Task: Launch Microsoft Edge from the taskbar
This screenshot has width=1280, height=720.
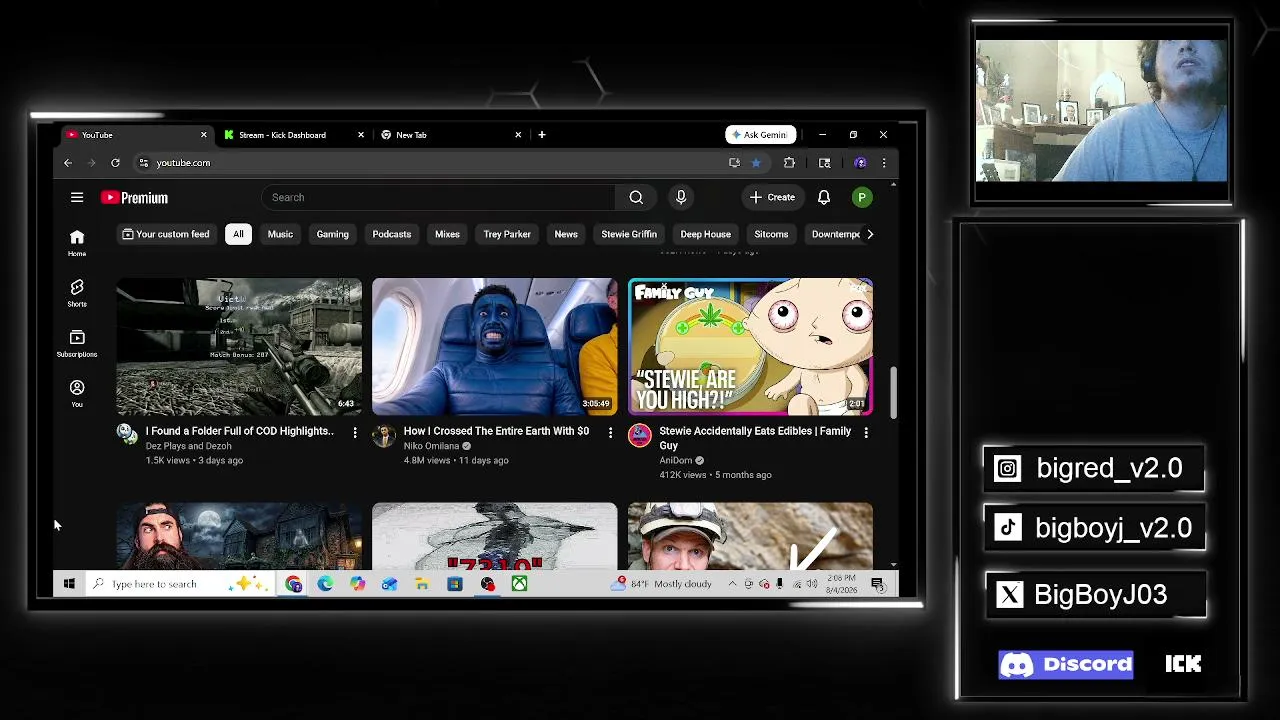Action: point(325,584)
